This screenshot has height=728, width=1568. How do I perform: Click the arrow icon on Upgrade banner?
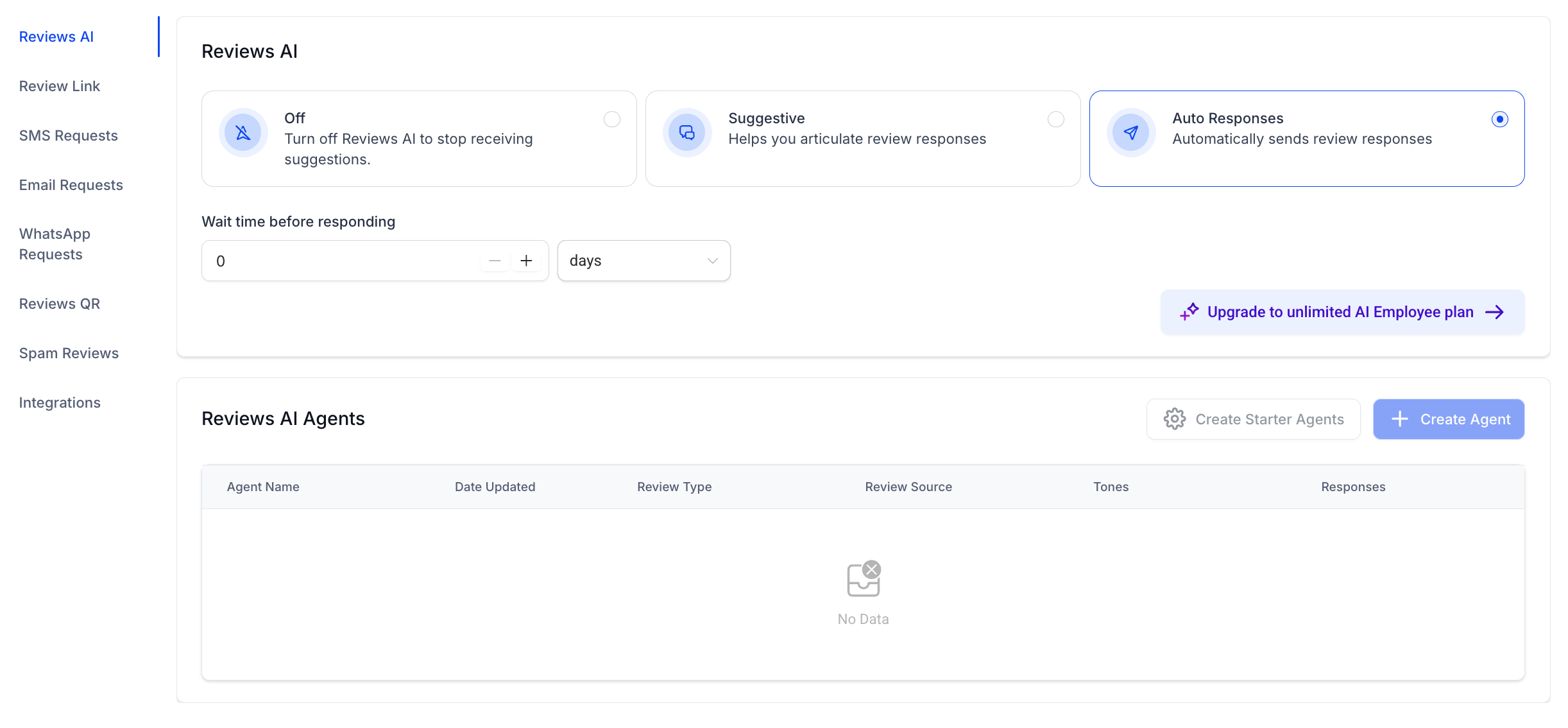1495,312
